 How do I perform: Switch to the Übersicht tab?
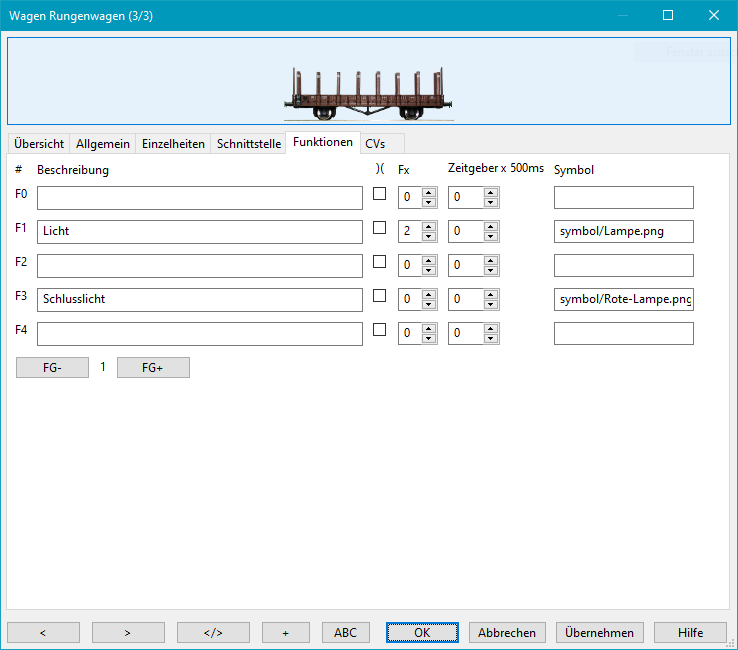(38, 144)
